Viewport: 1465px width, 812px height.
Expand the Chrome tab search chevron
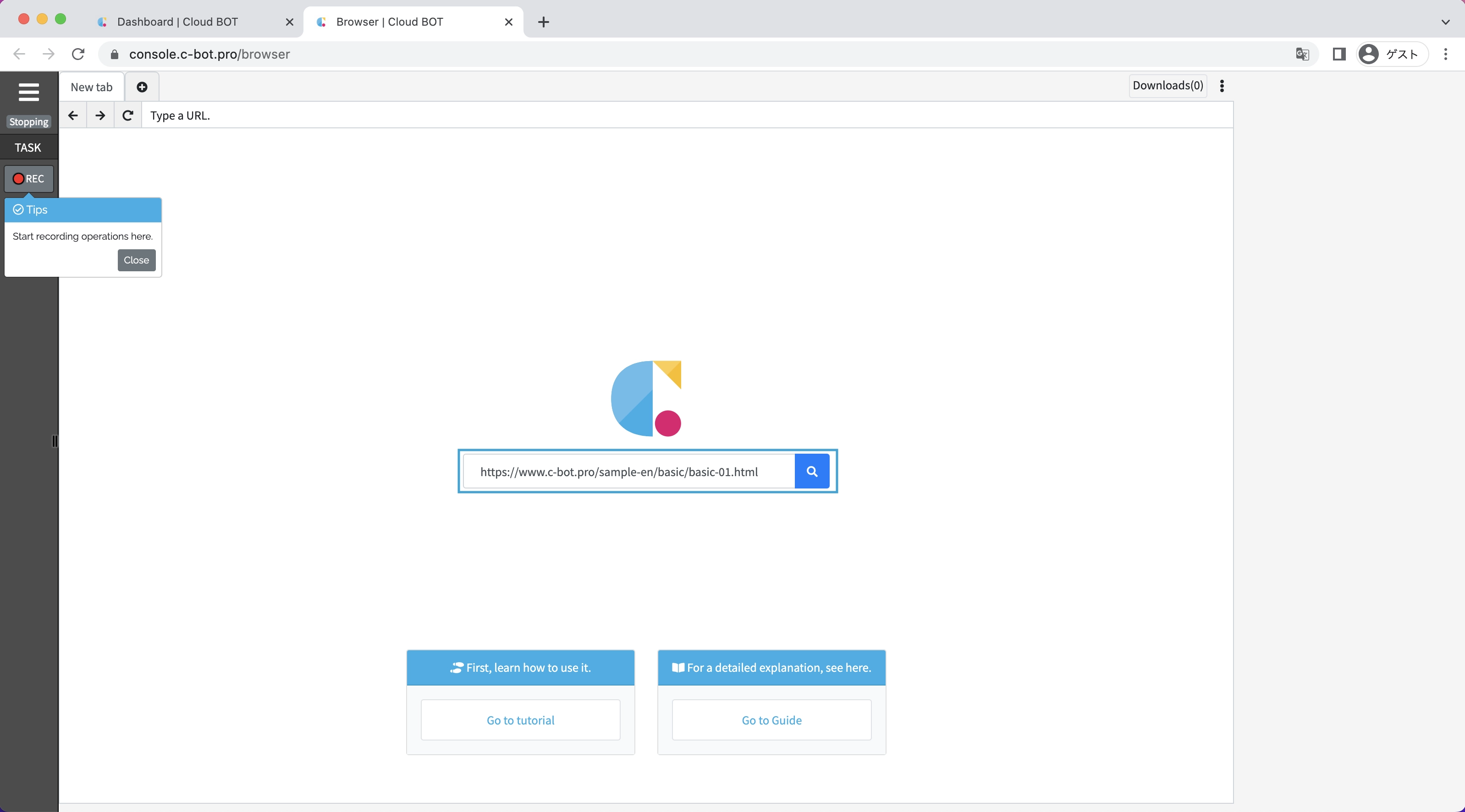(x=1445, y=22)
